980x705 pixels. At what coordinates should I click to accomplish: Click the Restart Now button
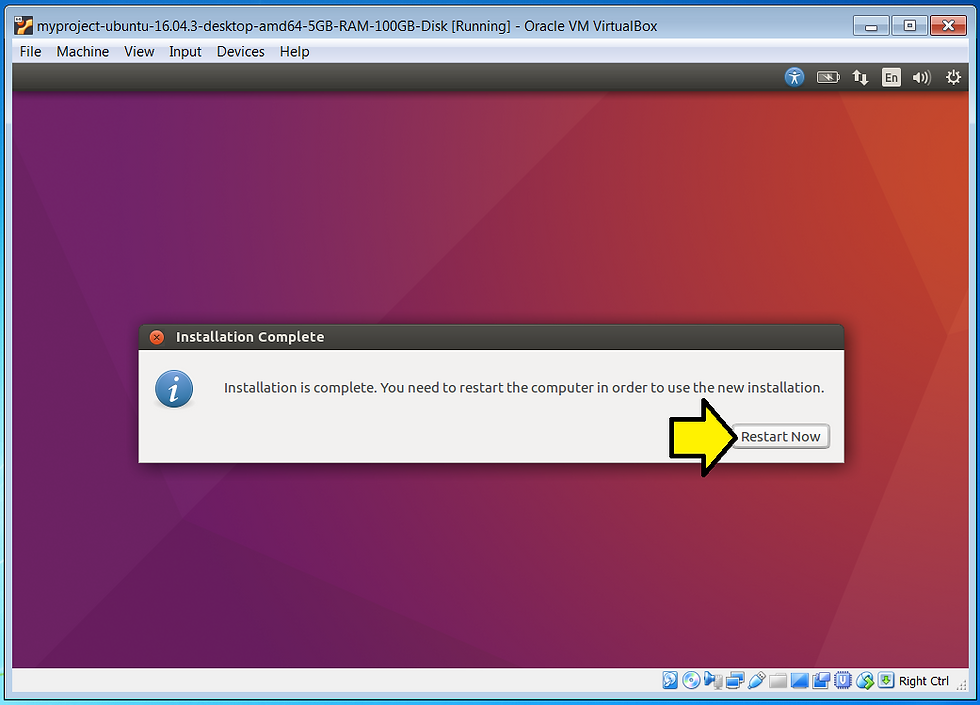(781, 436)
